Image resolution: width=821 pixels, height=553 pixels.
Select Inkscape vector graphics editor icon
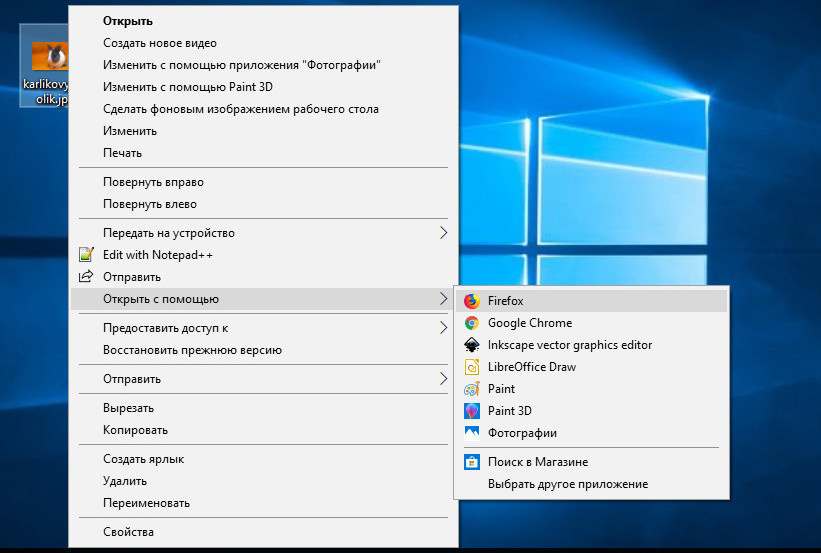pyautogui.click(x=472, y=345)
